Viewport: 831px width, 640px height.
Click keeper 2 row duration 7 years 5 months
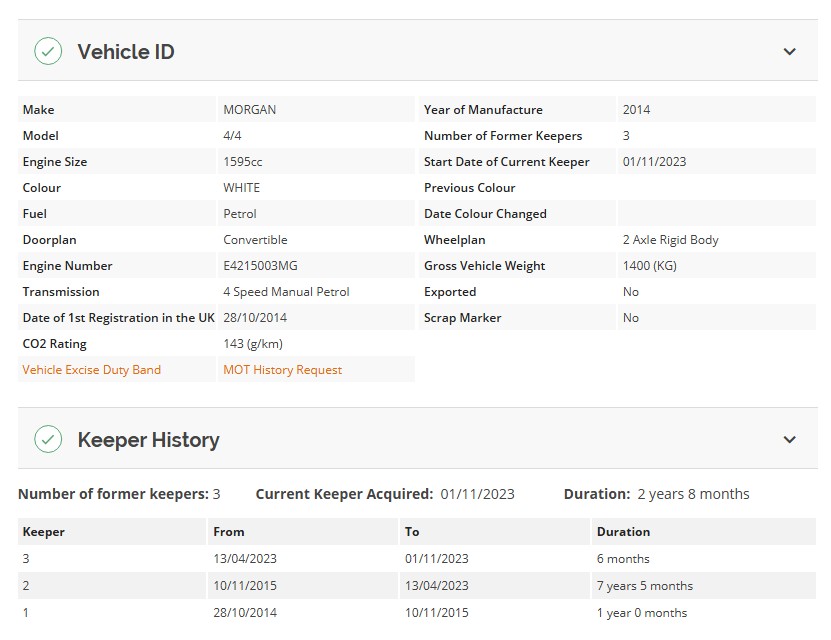click(644, 586)
